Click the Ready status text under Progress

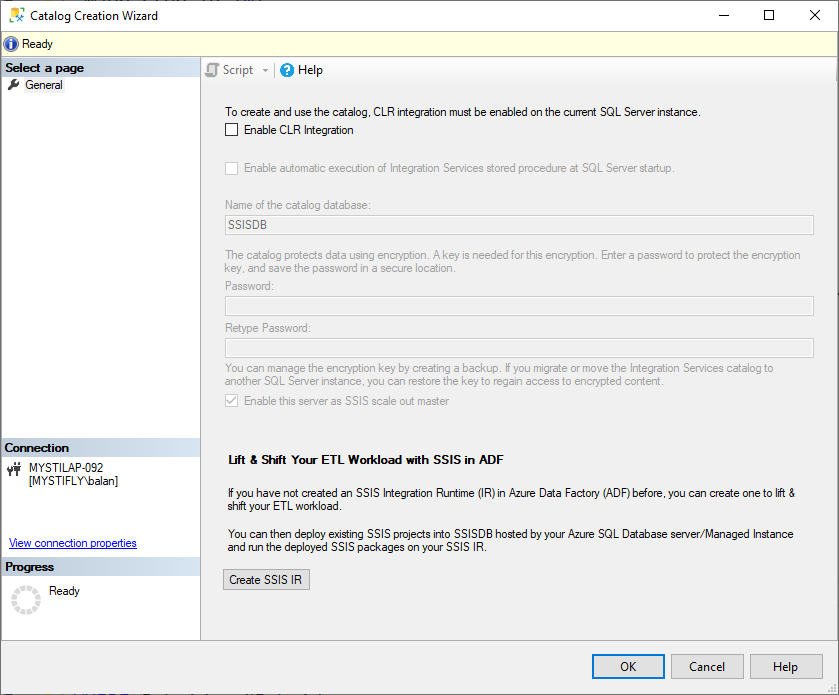click(x=64, y=591)
